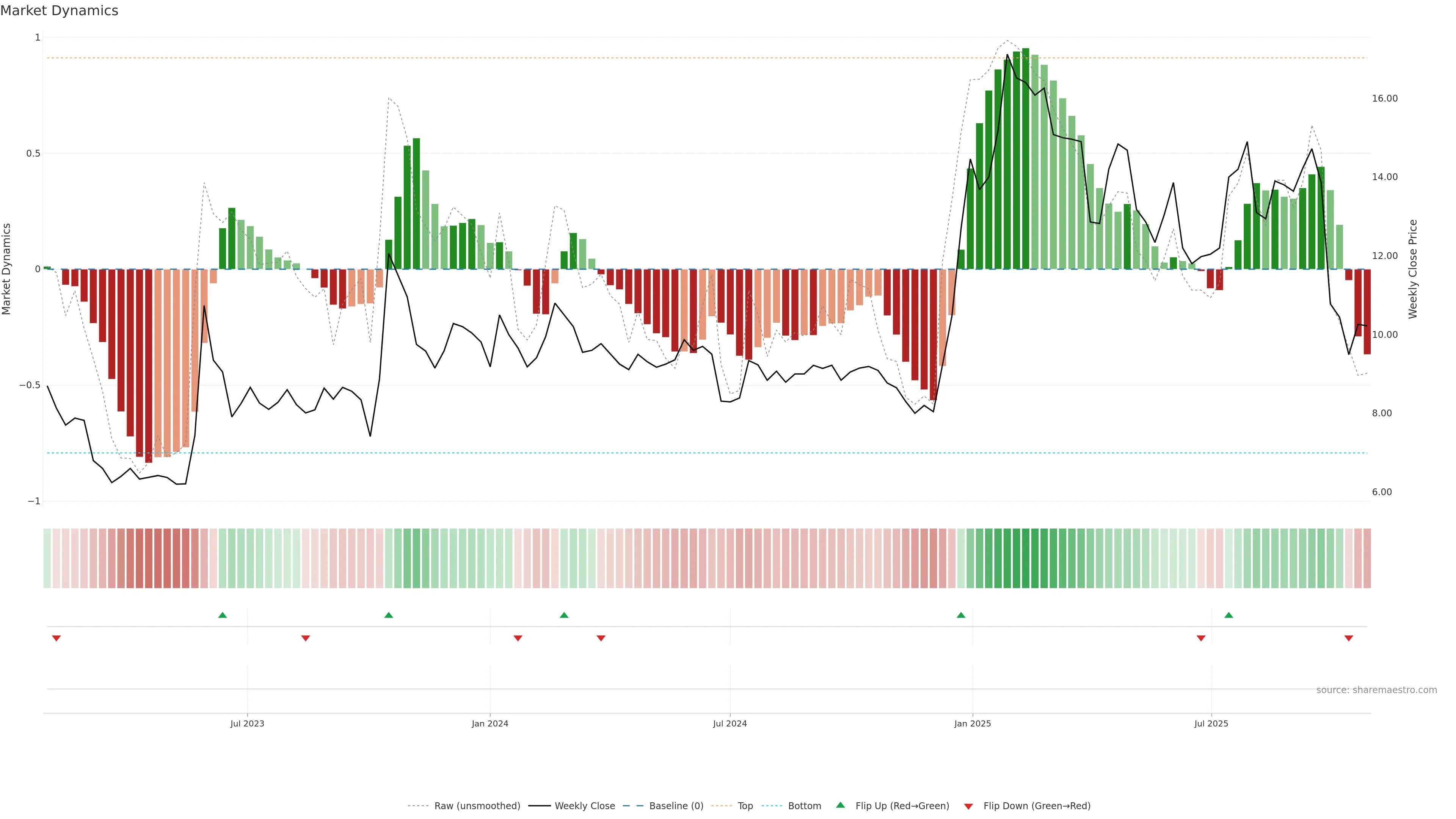1456x819 pixels.
Task: Click the last red flip-down marker on the right
Action: point(1349,638)
